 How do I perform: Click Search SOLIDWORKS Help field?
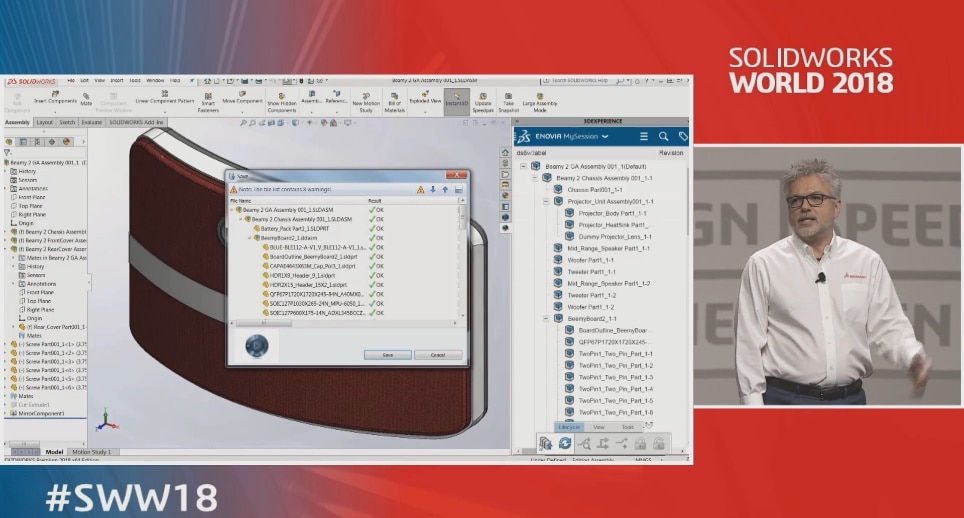coord(579,80)
